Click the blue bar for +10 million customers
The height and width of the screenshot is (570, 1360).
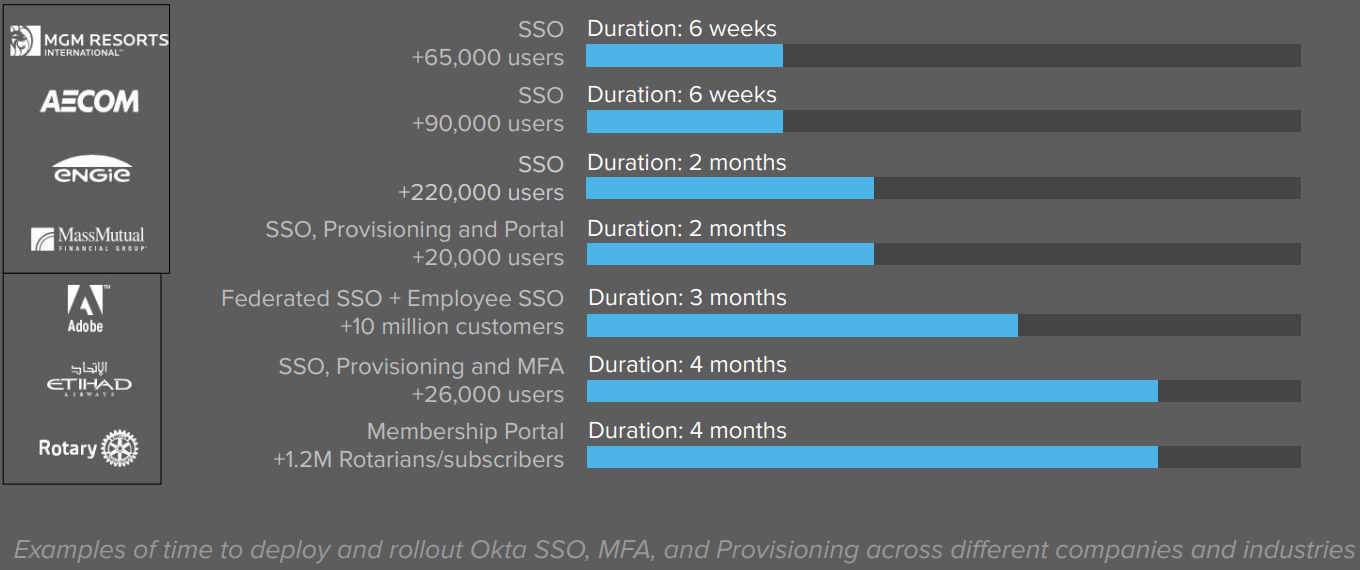(801, 325)
